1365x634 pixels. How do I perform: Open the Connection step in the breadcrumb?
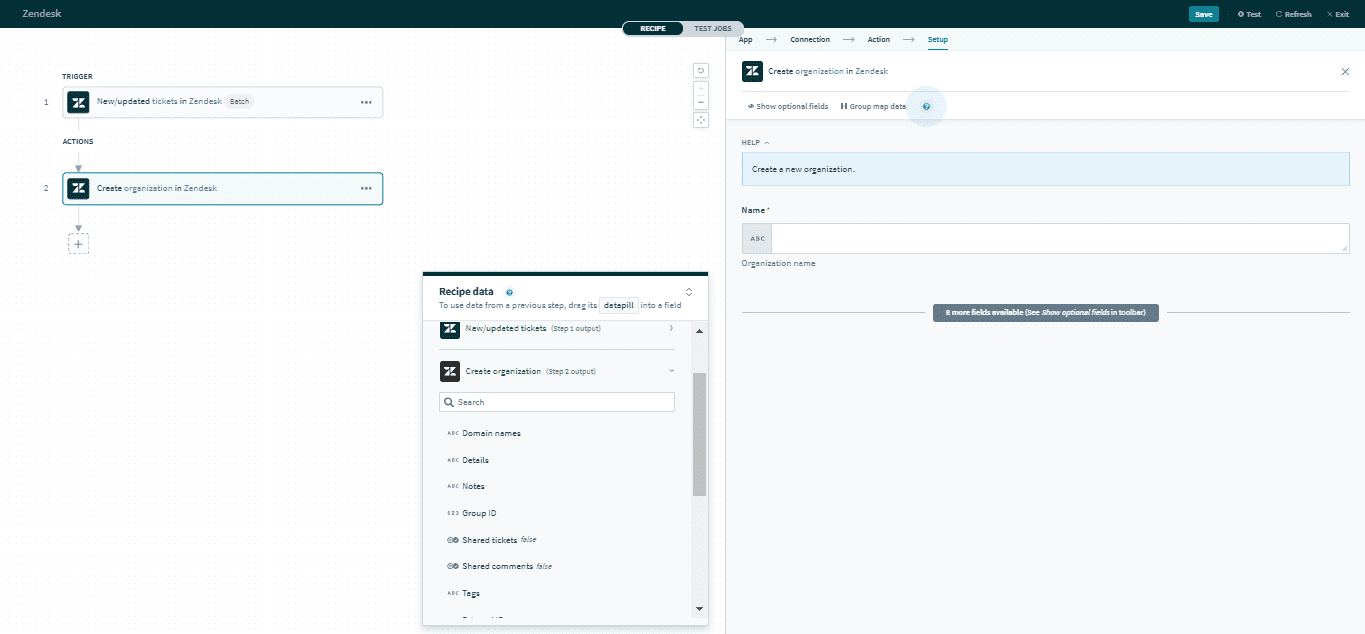tap(810, 38)
